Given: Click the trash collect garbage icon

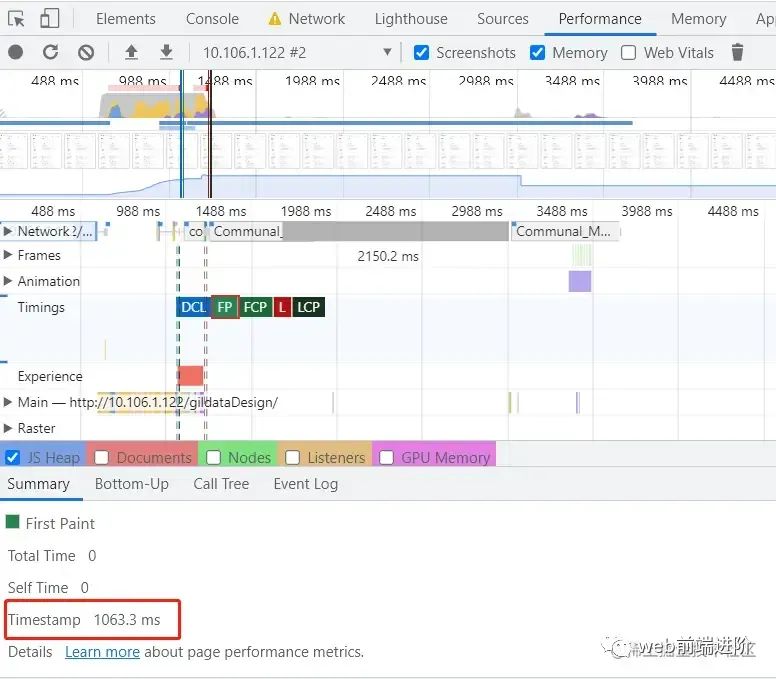Looking at the screenshot, I should coord(737,52).
